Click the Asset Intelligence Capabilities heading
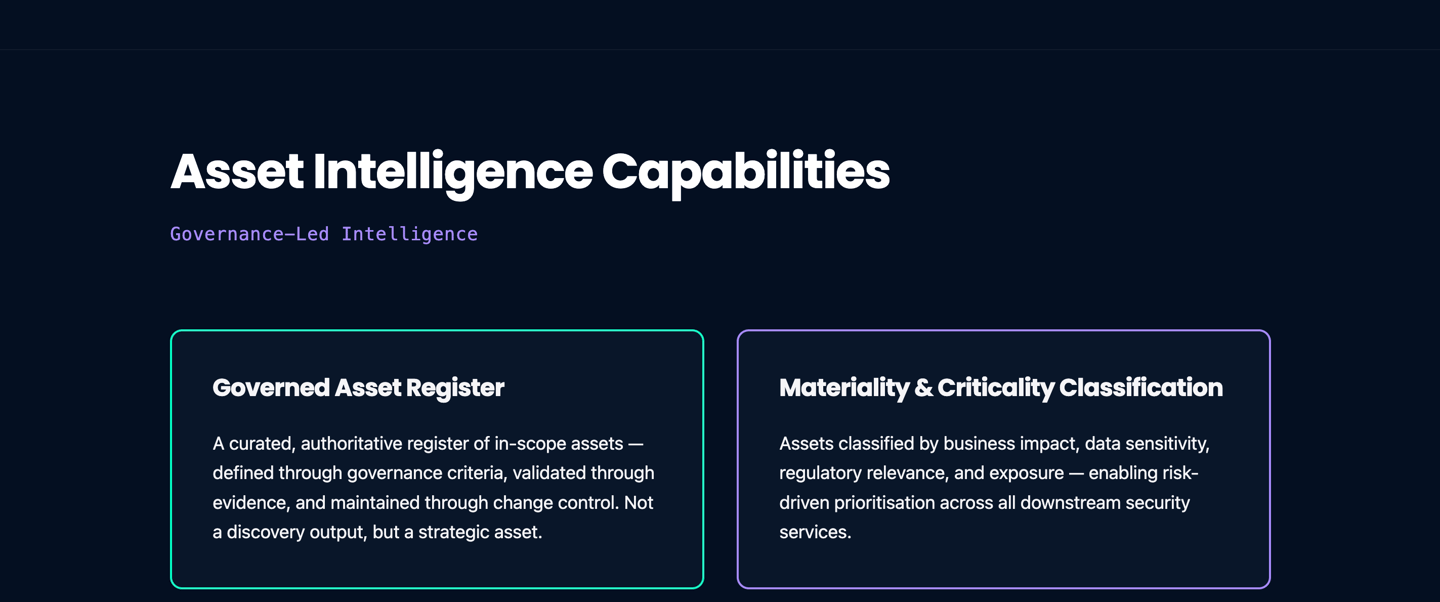 click(529, 172)
